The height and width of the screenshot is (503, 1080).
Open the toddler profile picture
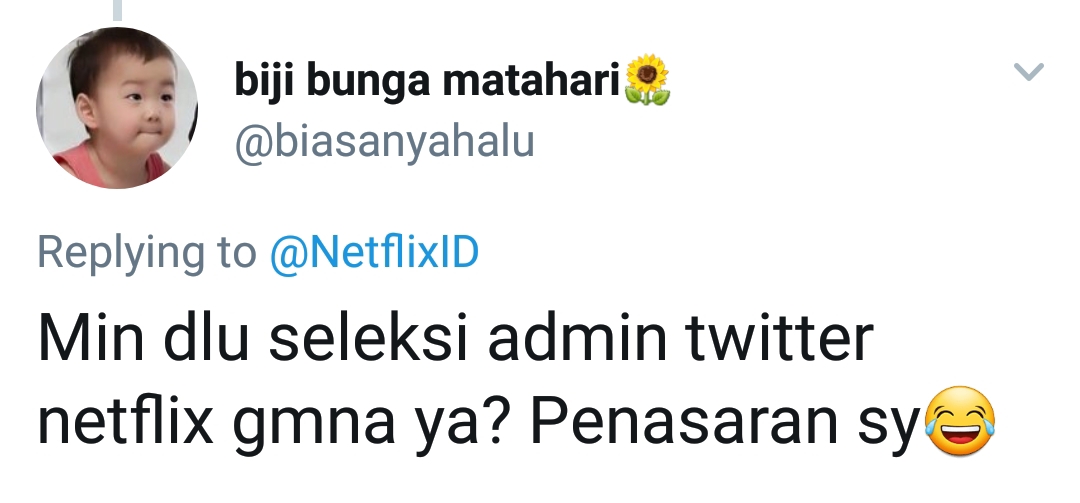117,107
